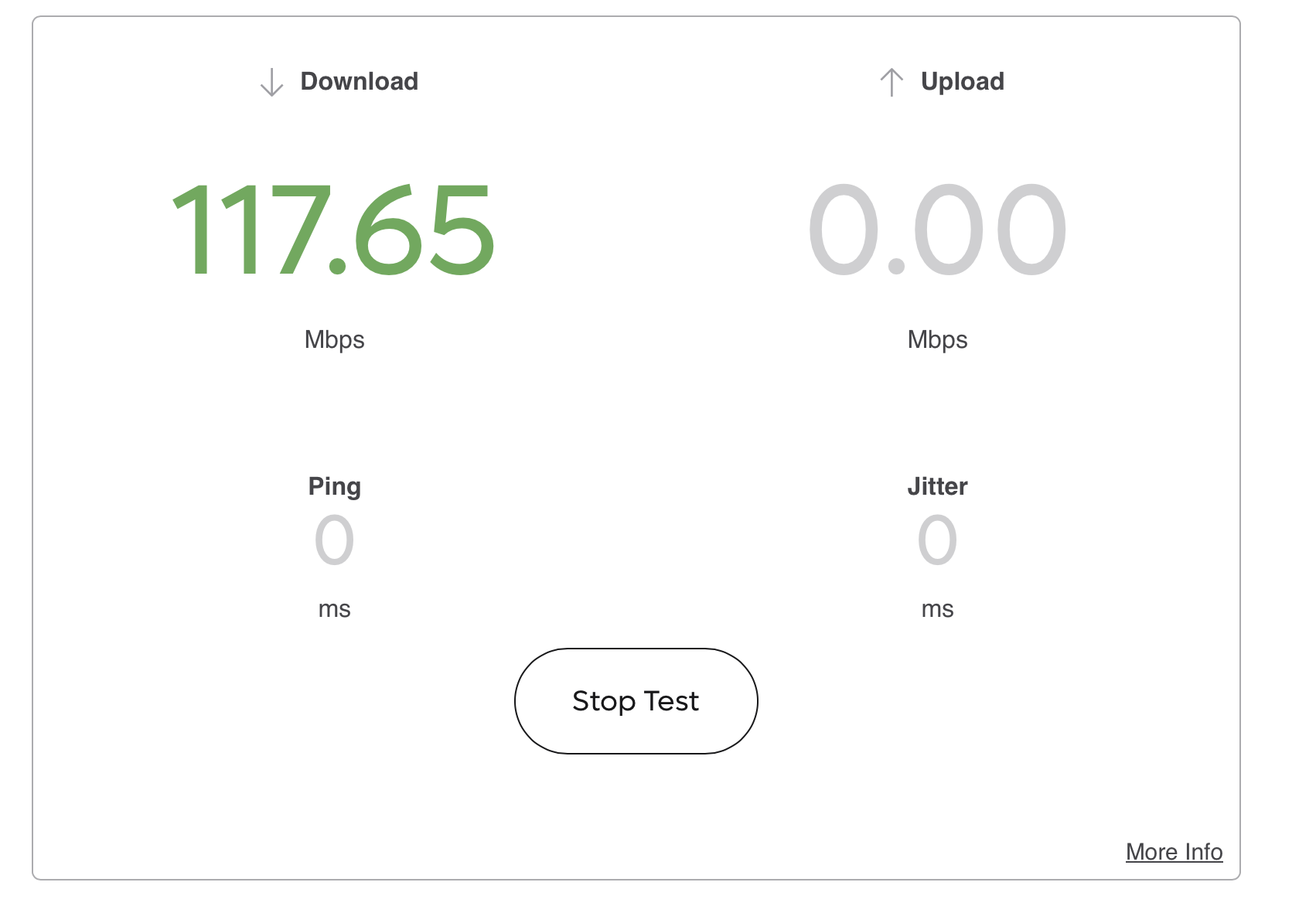Click the Upload up-arrow icon
Viewport: 1316px width, 906px height.
[x=892, y=82]
